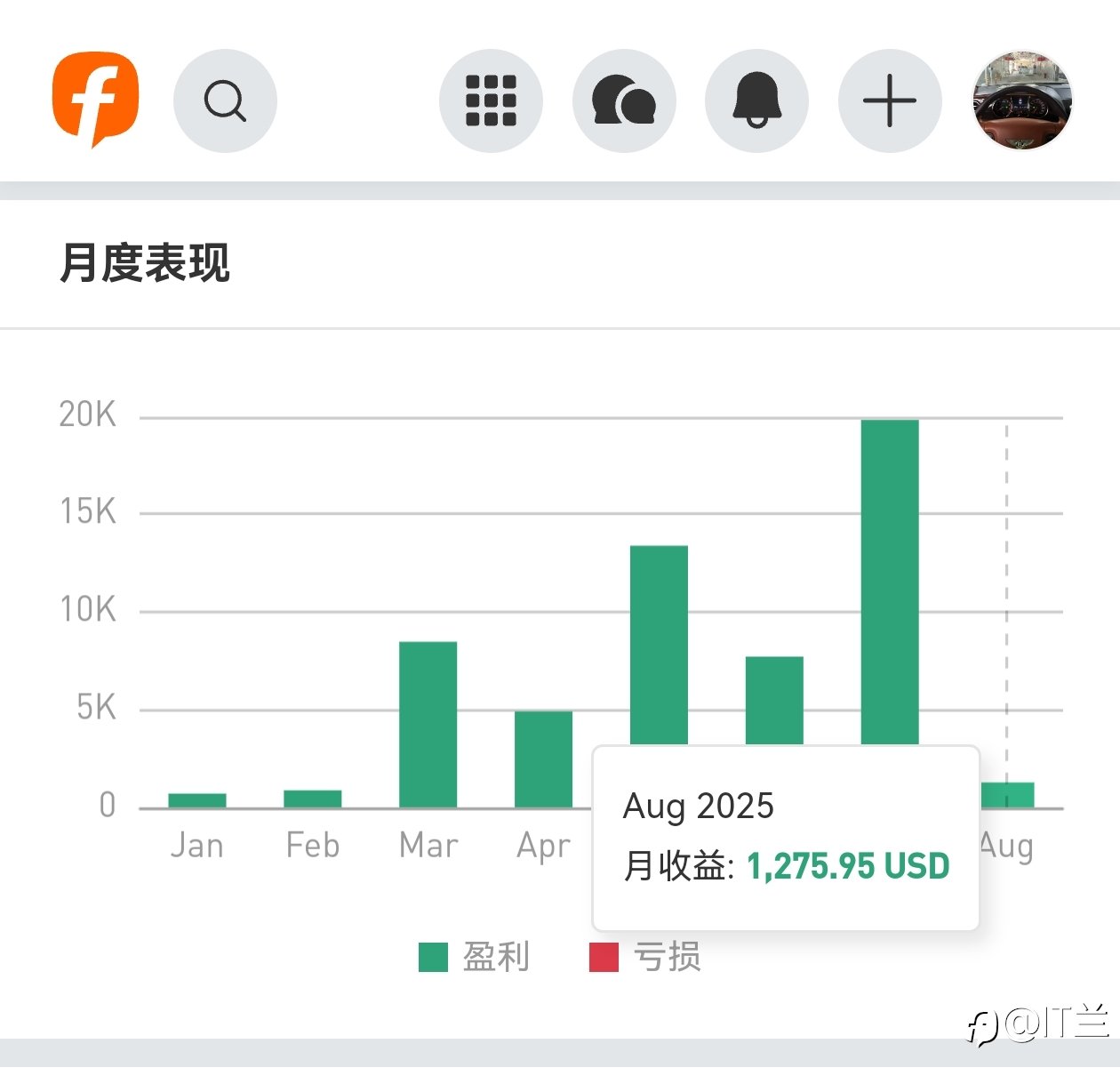
Task: Click the 5K axis label
Action: [96, 707]
